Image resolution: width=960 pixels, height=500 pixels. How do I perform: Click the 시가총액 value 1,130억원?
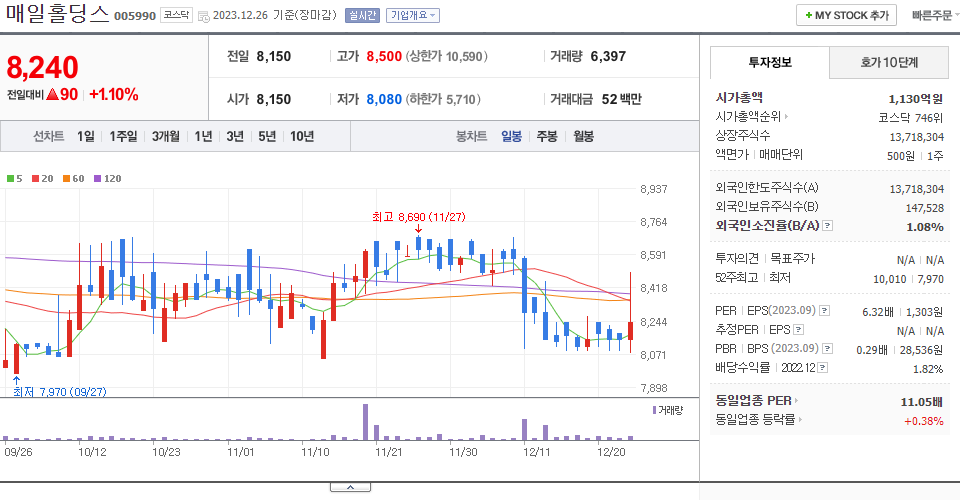915,99
